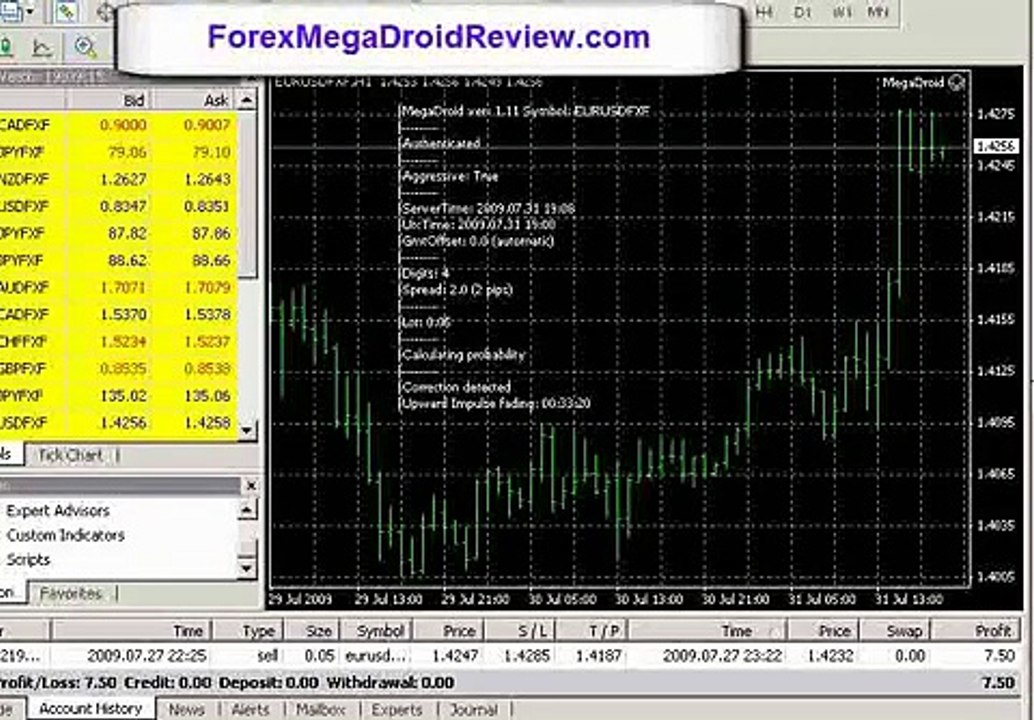This screenshot has width=1034, height=720.
Task: Open the chart profiles toolbar icon
Action: [65, 12]
